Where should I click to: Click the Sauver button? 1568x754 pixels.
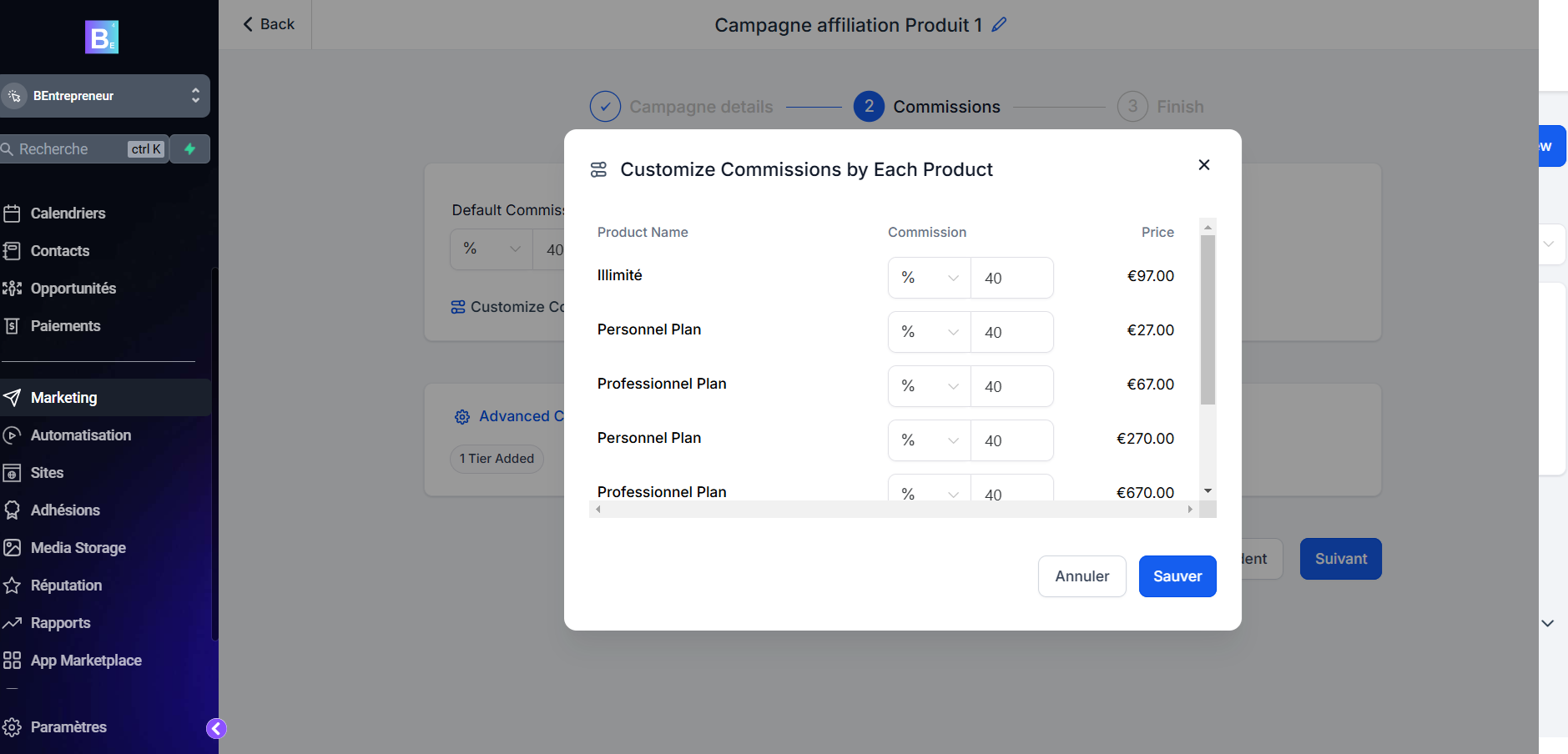[x=1177, y=576]
